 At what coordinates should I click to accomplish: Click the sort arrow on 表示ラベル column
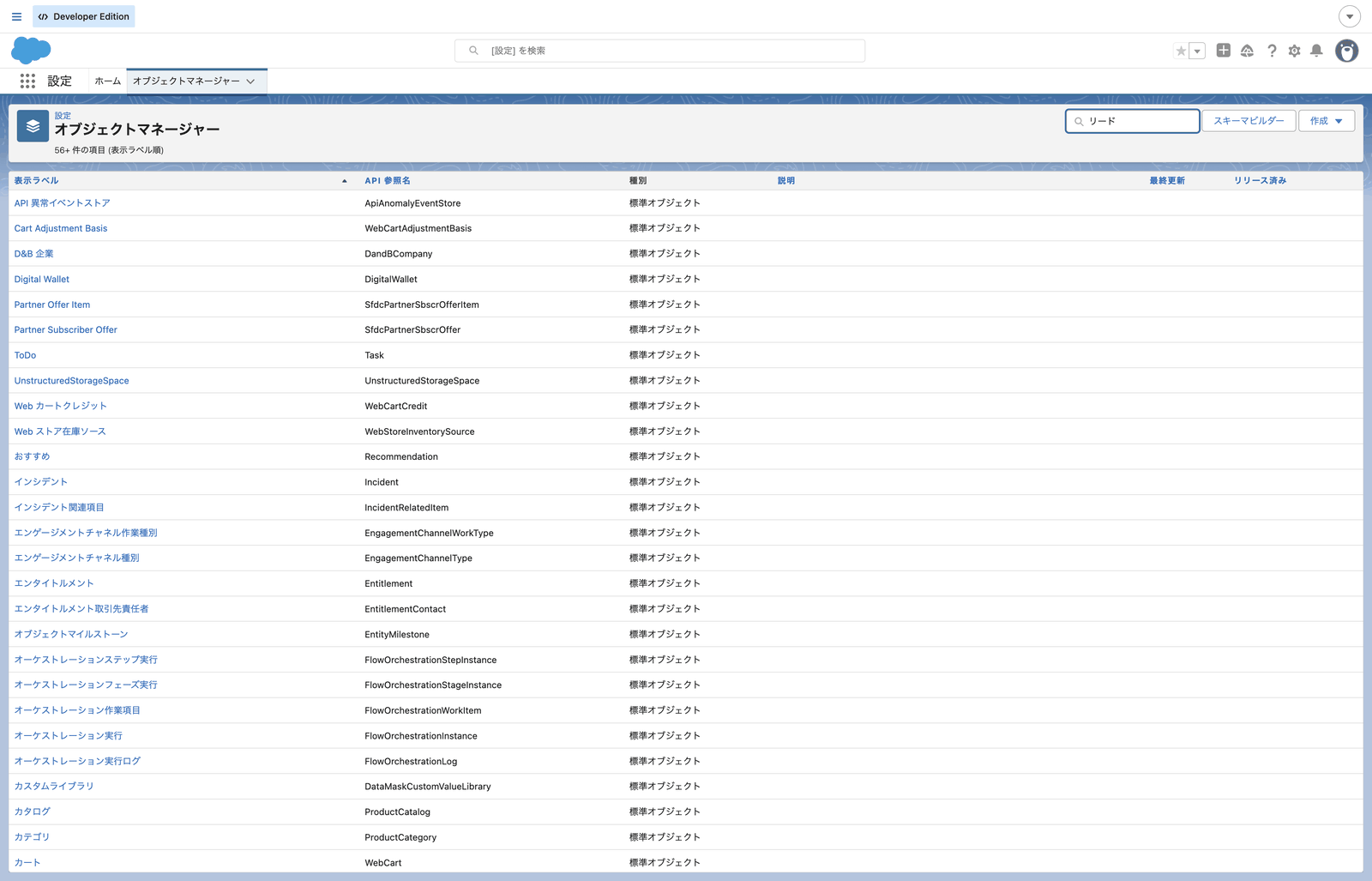pos(345,181)
